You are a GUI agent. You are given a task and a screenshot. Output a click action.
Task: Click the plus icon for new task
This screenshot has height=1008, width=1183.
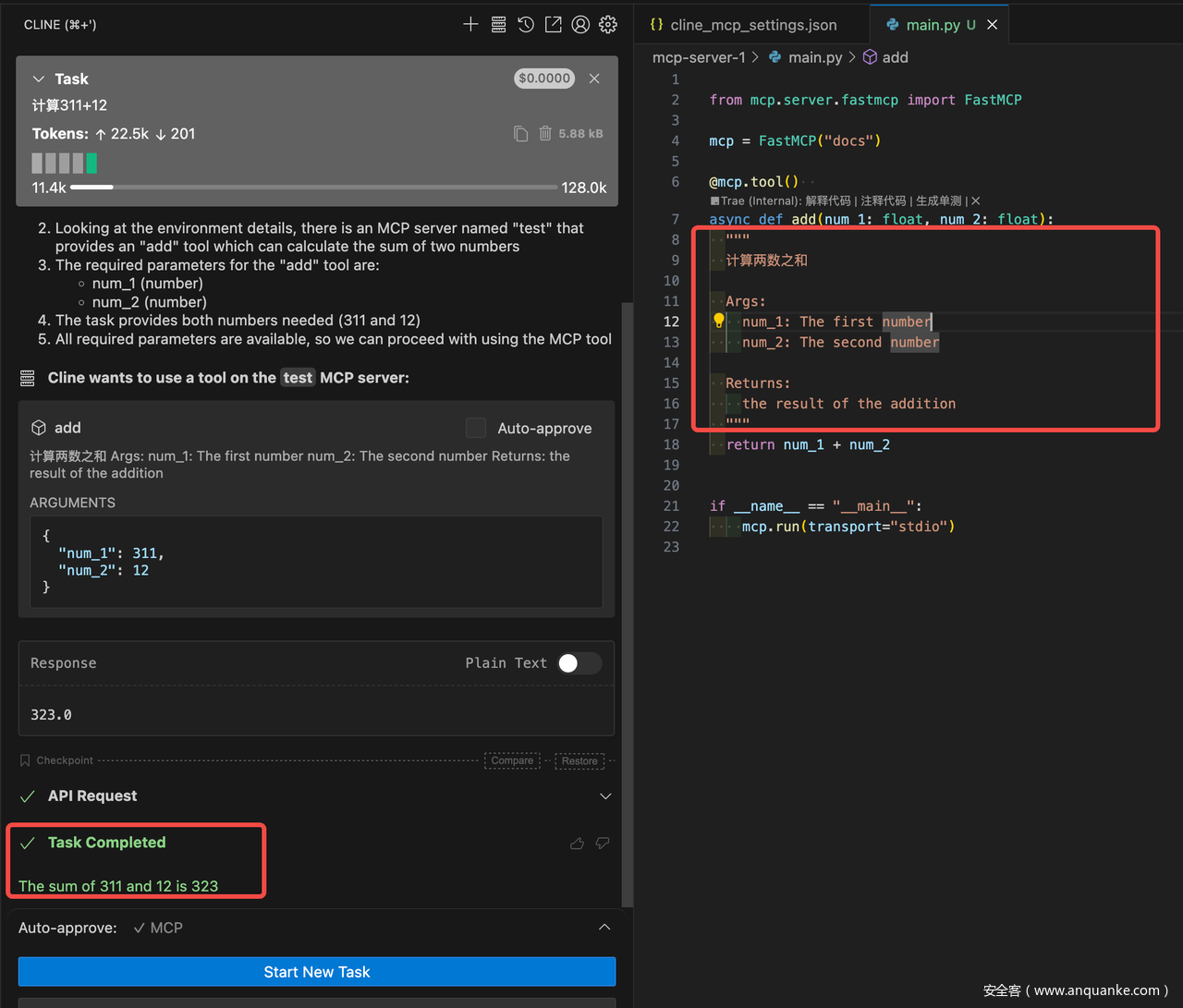click(470, 25)
